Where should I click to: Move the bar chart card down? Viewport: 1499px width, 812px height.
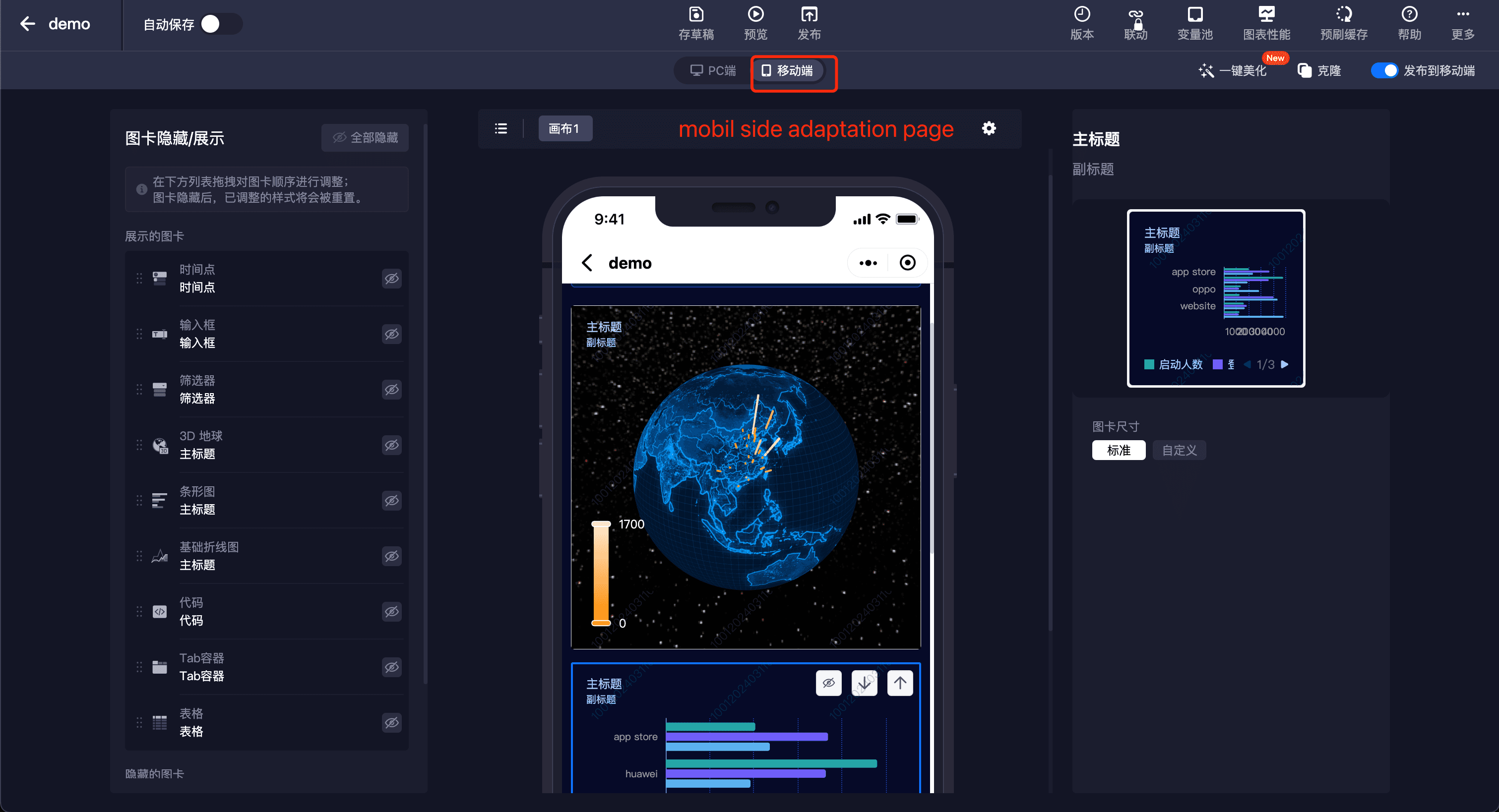point(865,682)
